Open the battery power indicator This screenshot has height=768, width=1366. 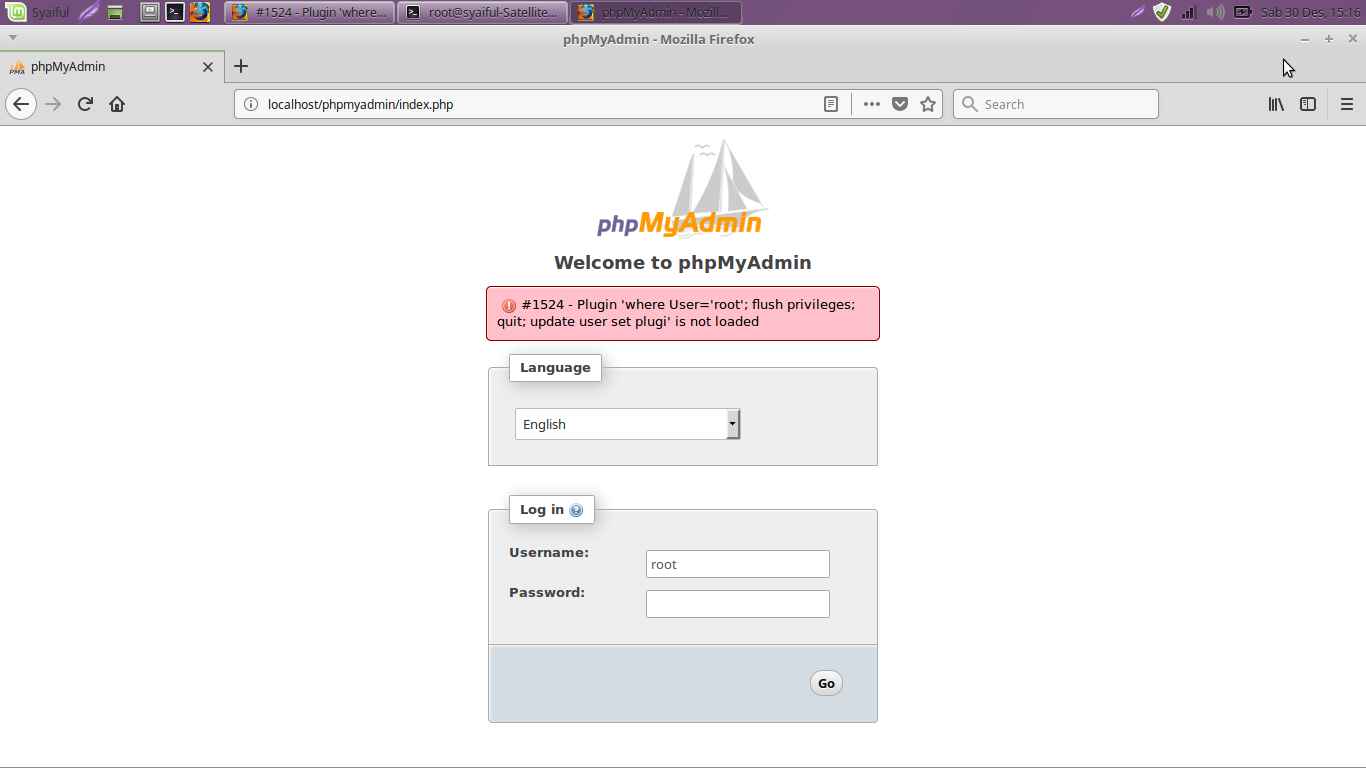coord(1243,12)
